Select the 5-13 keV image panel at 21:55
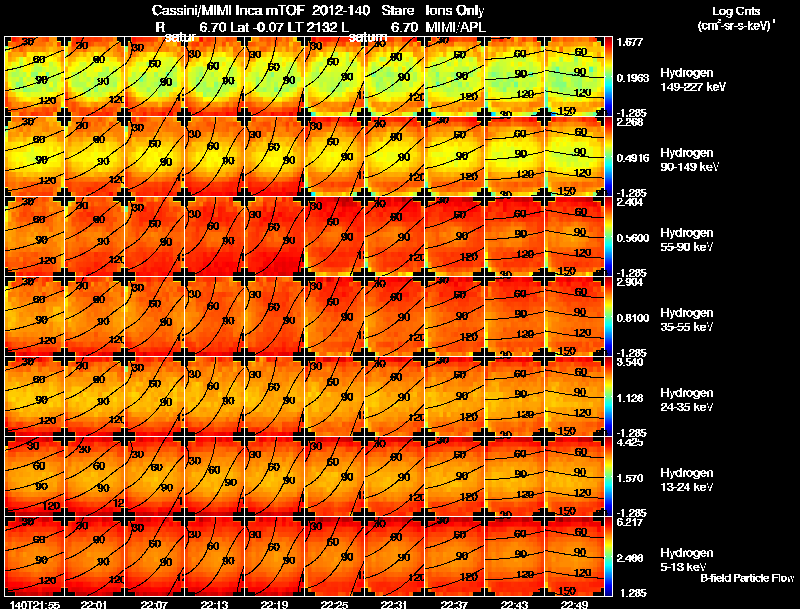This screenshot has width=800, height=609. (x=35, y=556)
